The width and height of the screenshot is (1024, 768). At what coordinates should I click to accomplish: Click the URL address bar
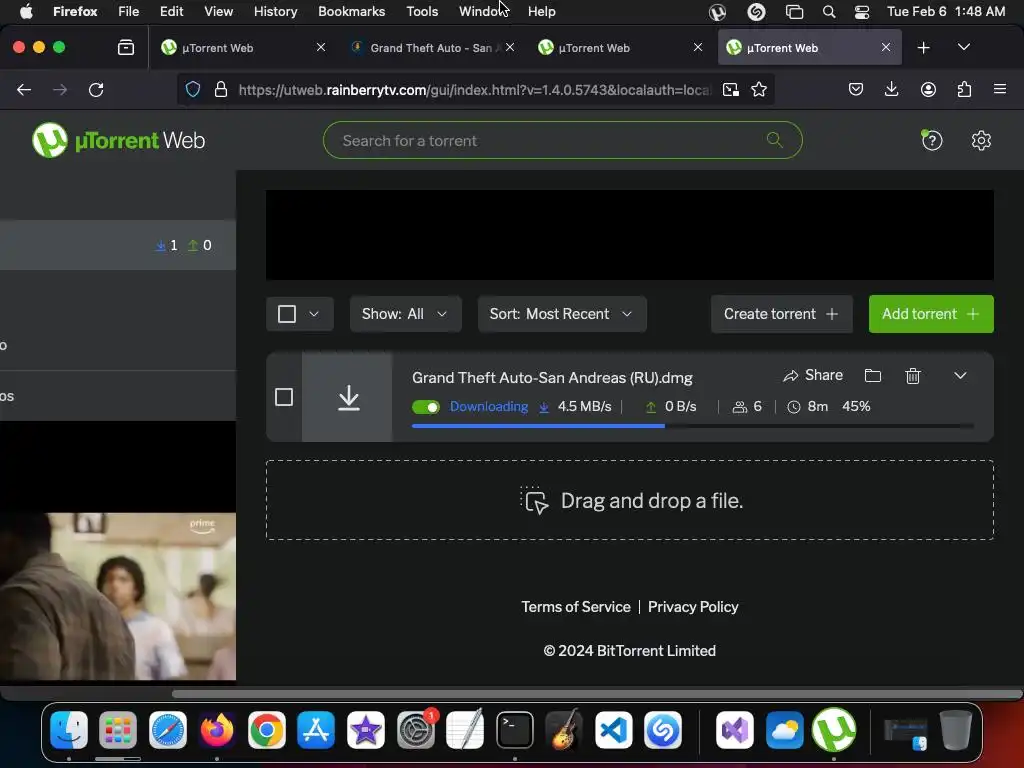click(473, 89)
